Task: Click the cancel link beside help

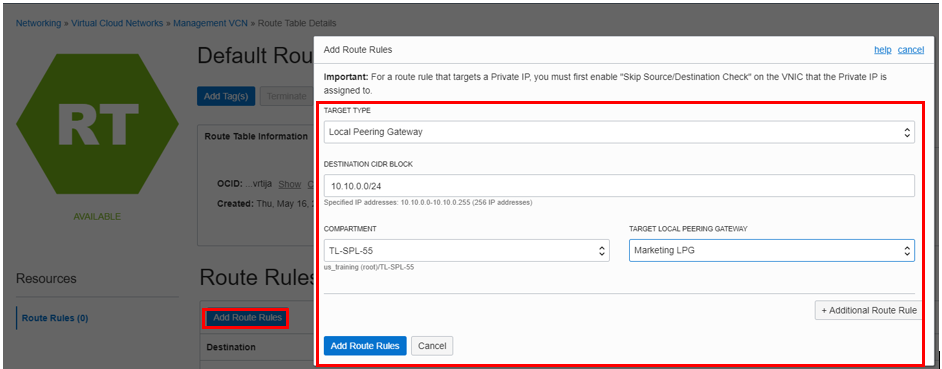Action: click(911, 50)
